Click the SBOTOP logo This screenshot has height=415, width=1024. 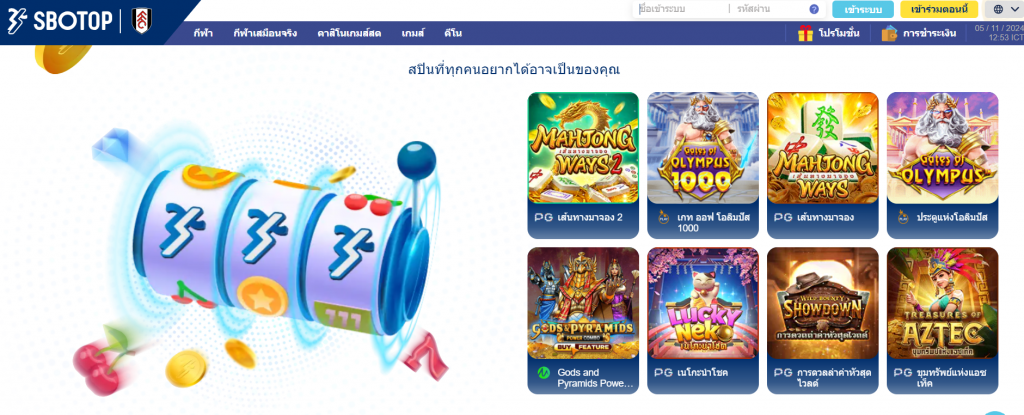pos(59,22)
